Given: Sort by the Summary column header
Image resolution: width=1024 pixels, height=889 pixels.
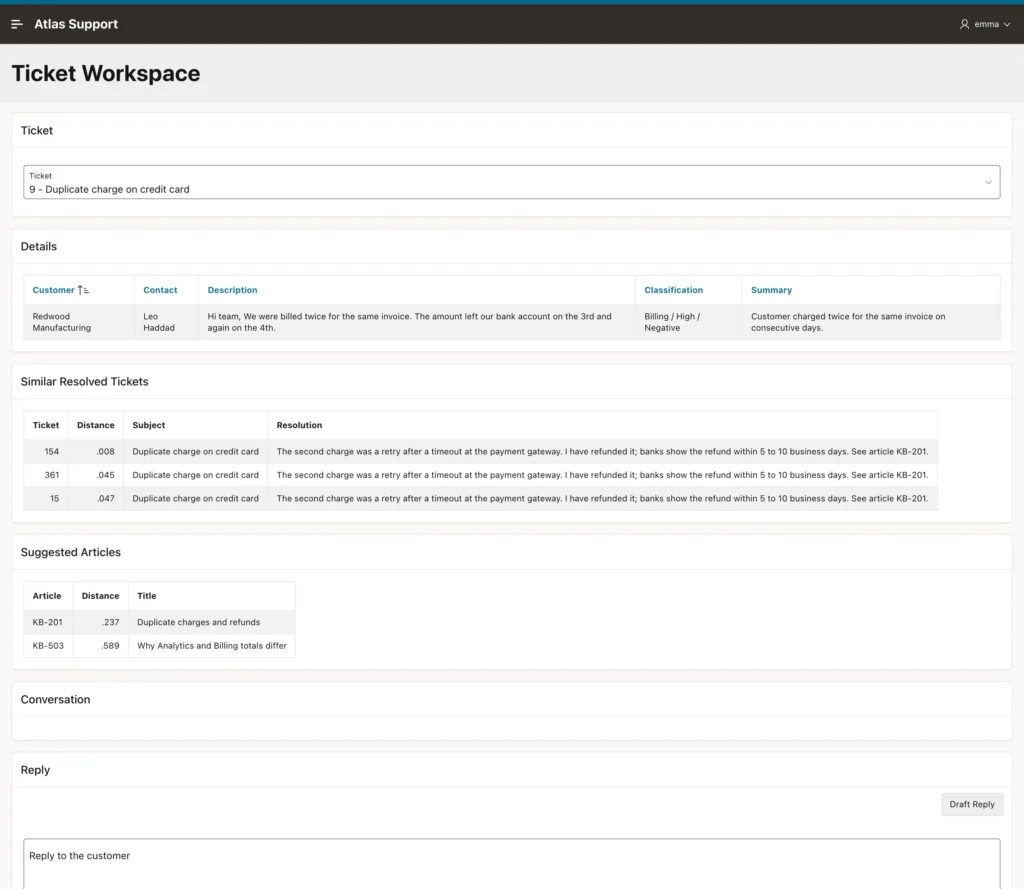Looking at the screenshot, I should (771, 290).
